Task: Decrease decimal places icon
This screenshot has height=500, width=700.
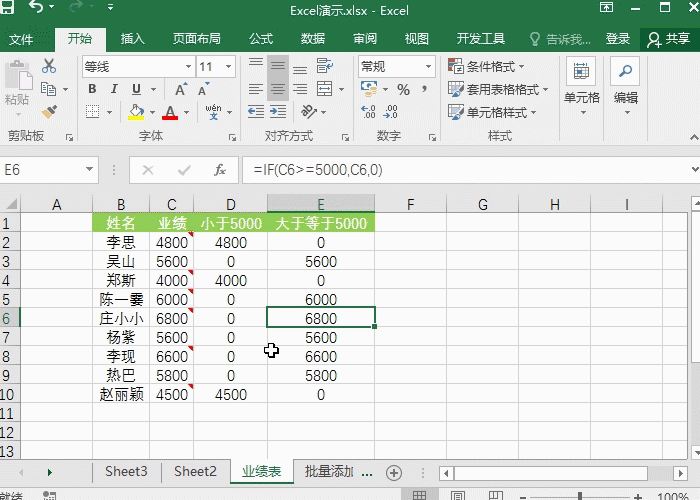Action: click(x=391, y=112)
